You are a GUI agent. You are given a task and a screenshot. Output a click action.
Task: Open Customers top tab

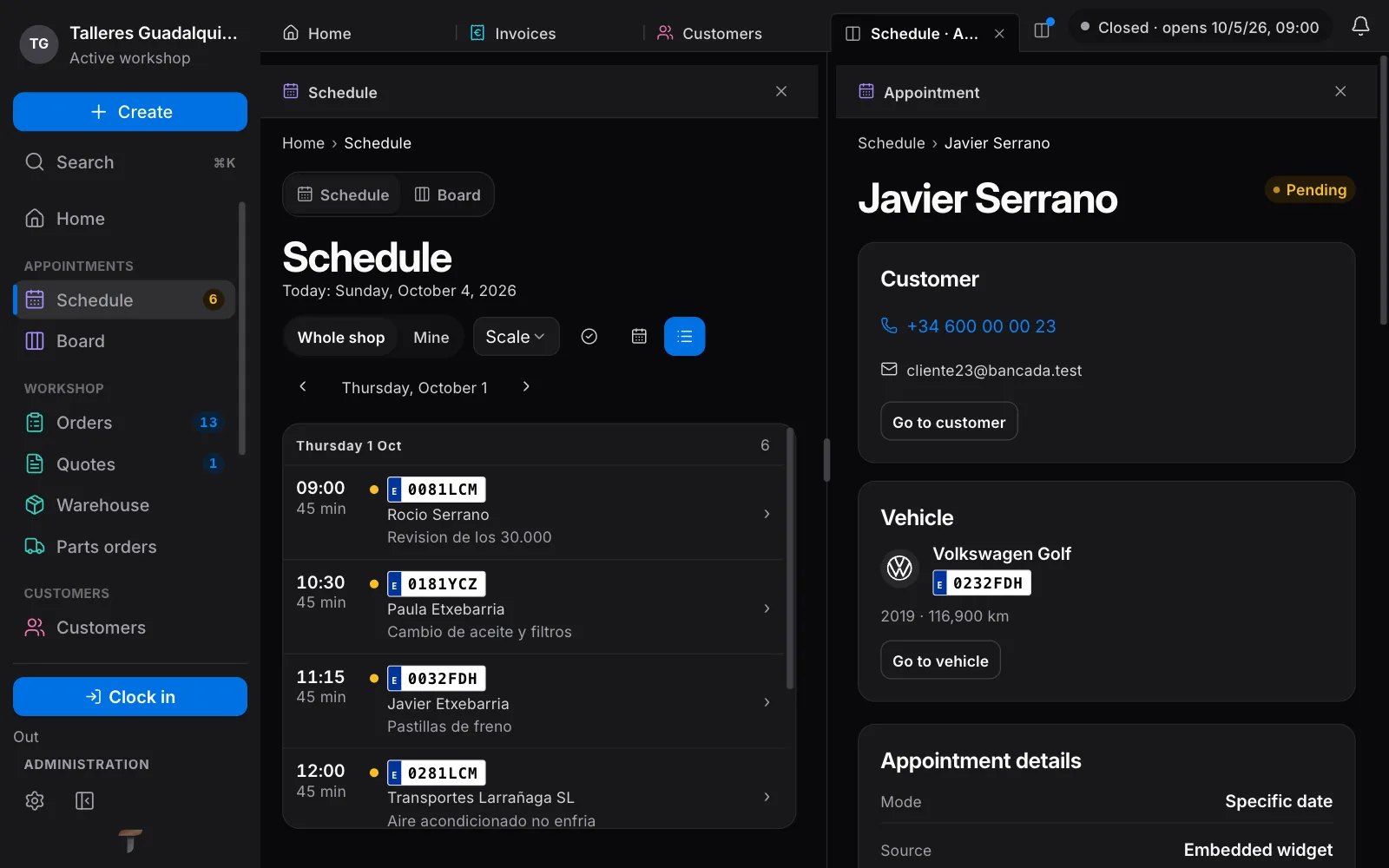click(709, 34)
